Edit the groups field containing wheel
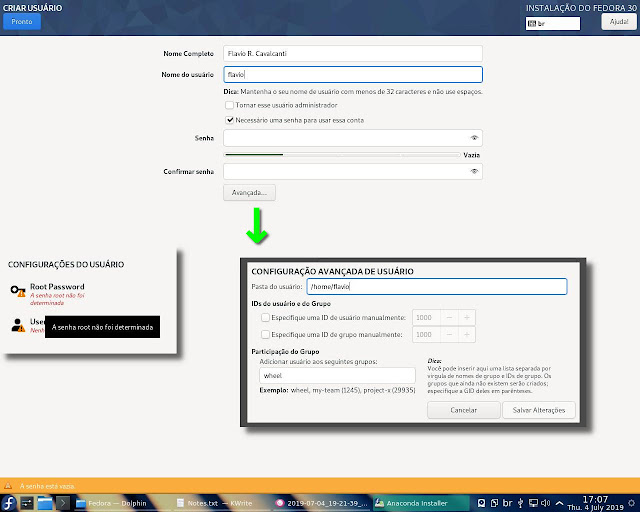Image resolution: width=640 pixels, height=512 pixels. pos(337,376)
